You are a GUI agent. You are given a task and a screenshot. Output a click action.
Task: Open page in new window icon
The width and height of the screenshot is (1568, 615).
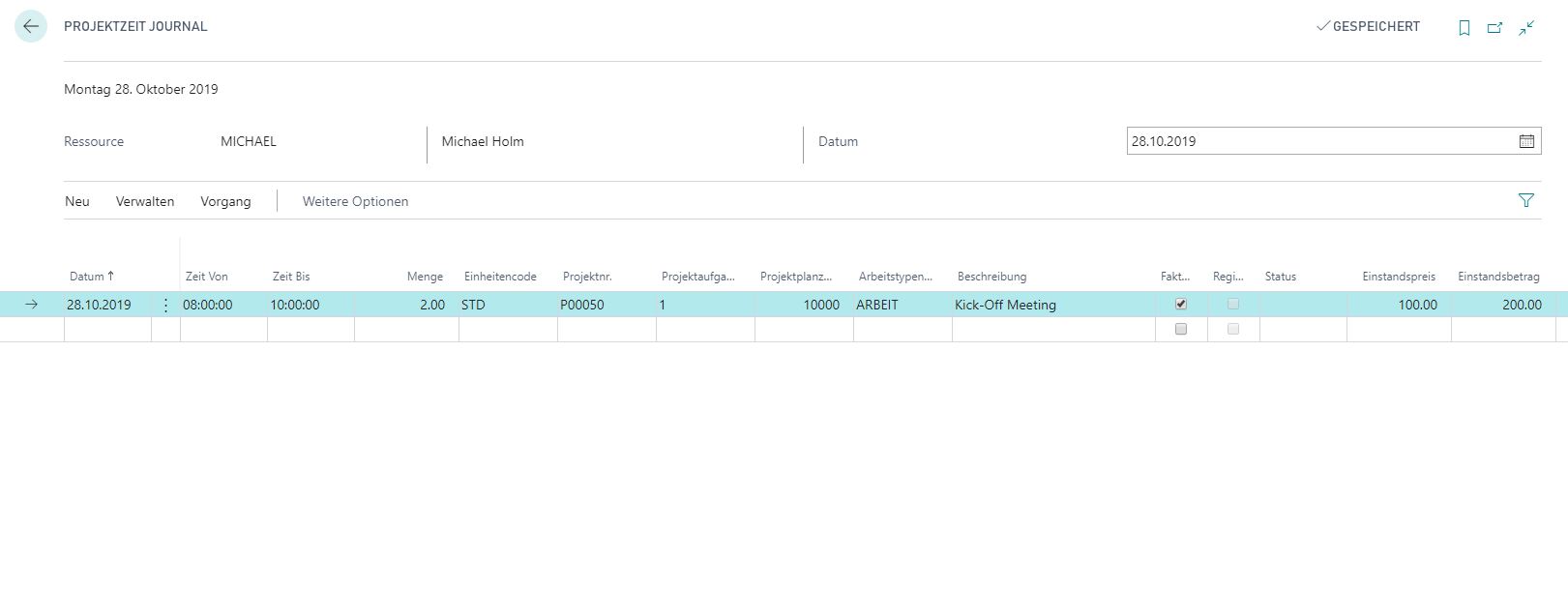tap(1495, 28)
